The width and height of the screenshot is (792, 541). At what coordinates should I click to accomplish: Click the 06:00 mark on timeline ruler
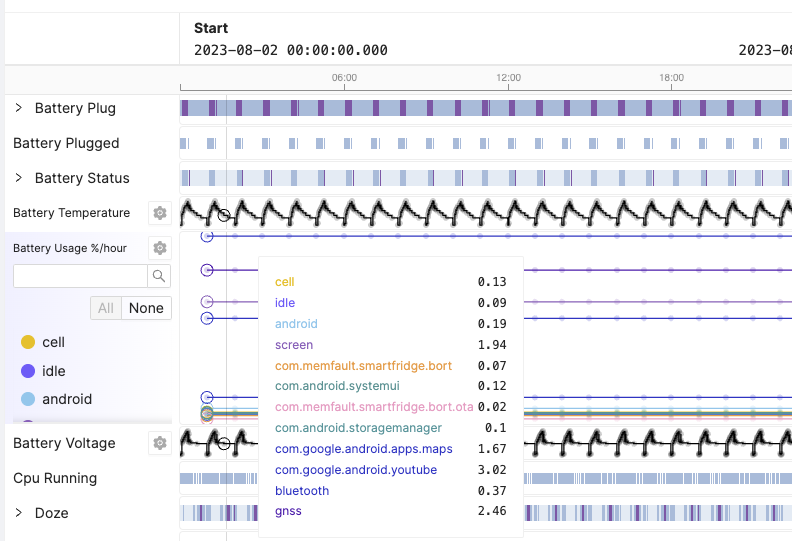[344, 78]
